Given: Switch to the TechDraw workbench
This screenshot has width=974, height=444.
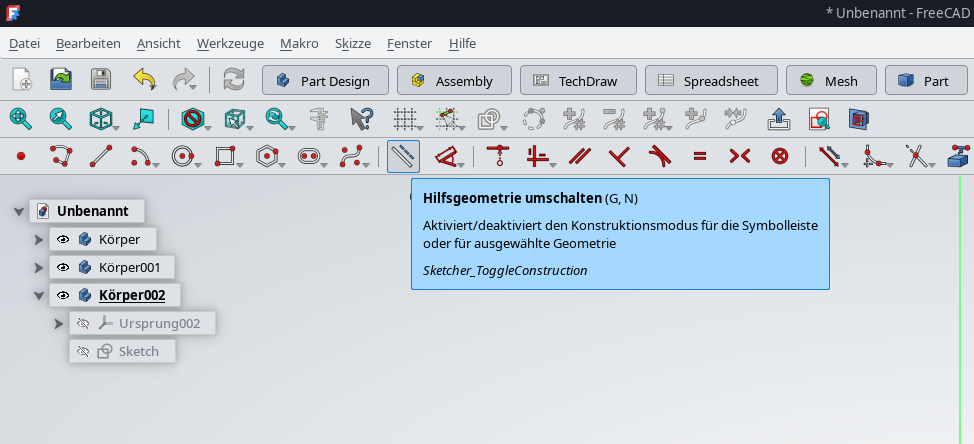Looking at the screenshot, I should 575,81.
